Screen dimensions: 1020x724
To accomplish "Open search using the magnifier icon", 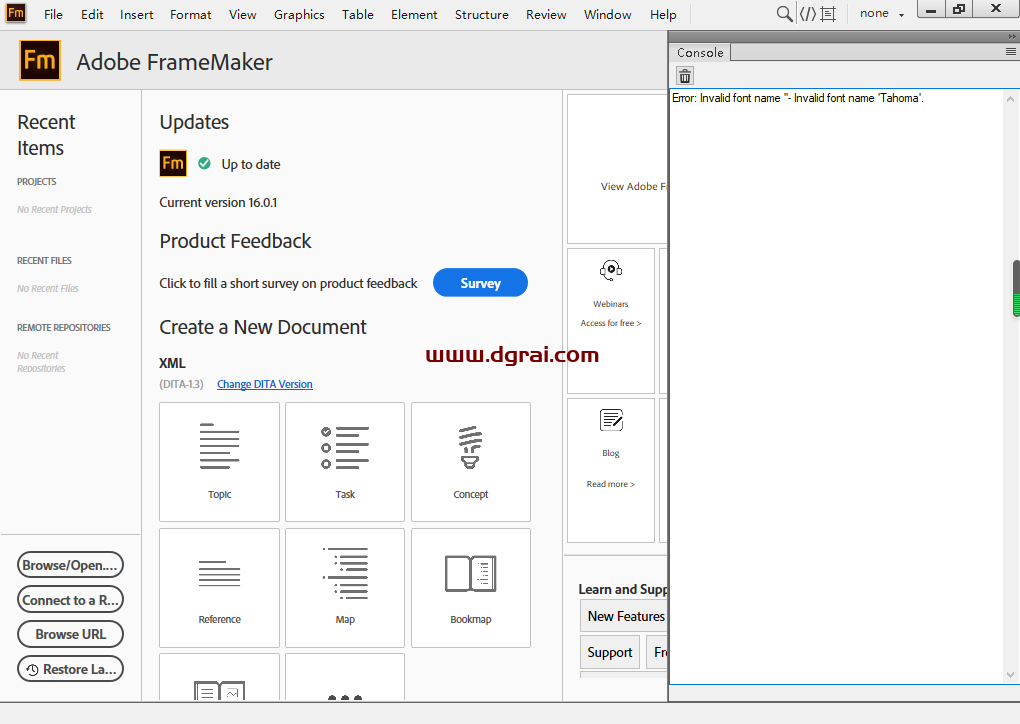I will (x=785, y=14).
